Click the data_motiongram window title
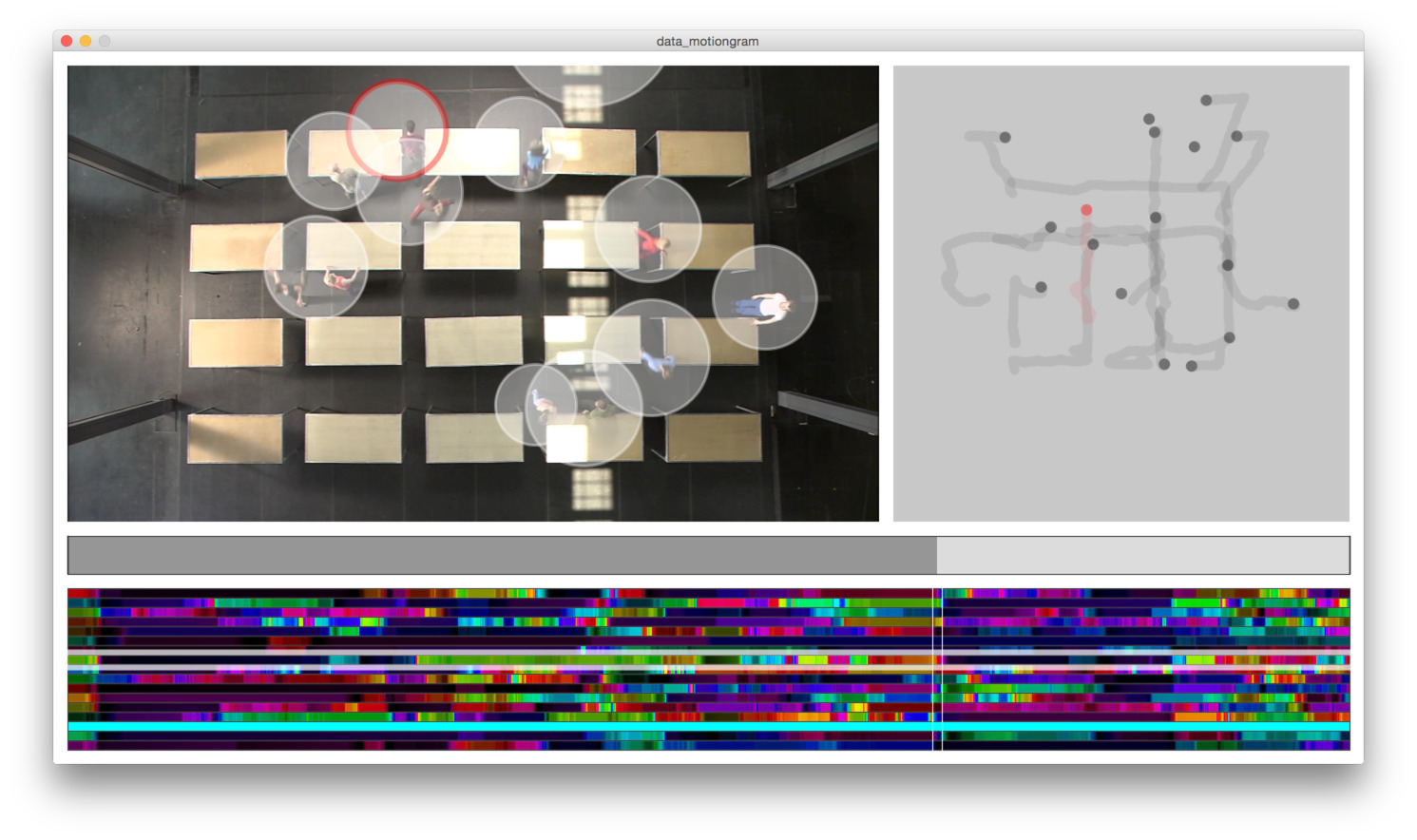 [x=707, y=41]
